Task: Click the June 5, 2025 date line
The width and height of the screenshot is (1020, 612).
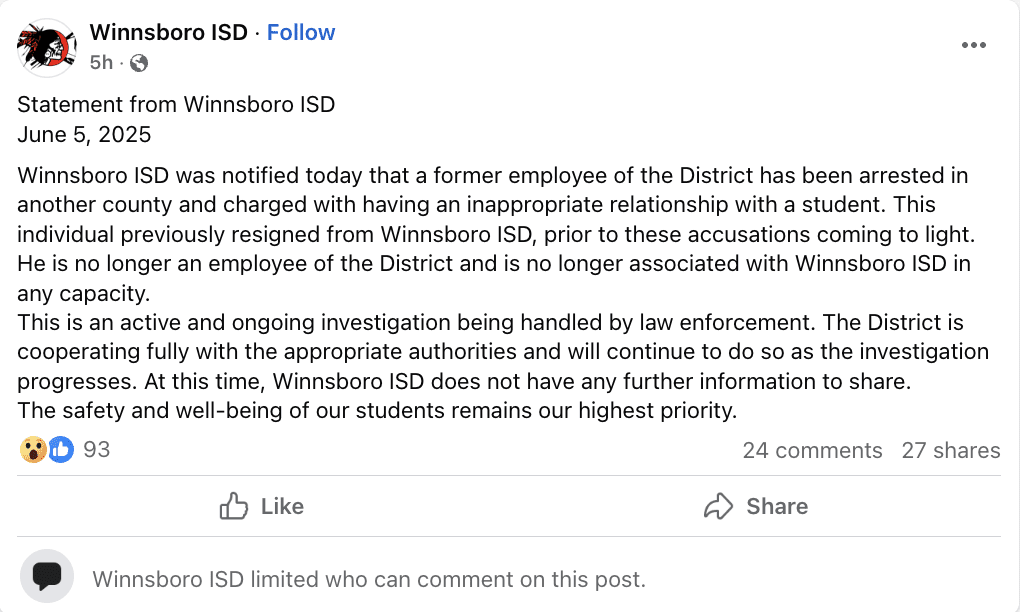Action: point(84,135)
